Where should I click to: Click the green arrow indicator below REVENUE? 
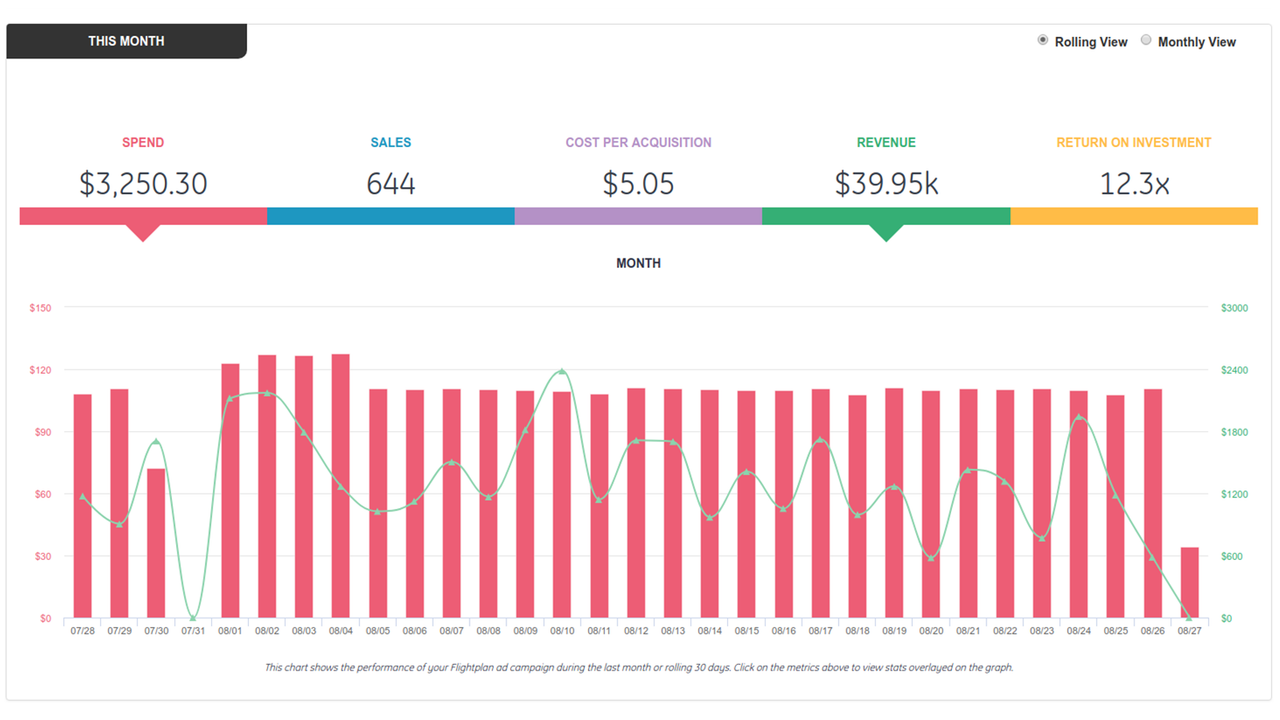886,232
